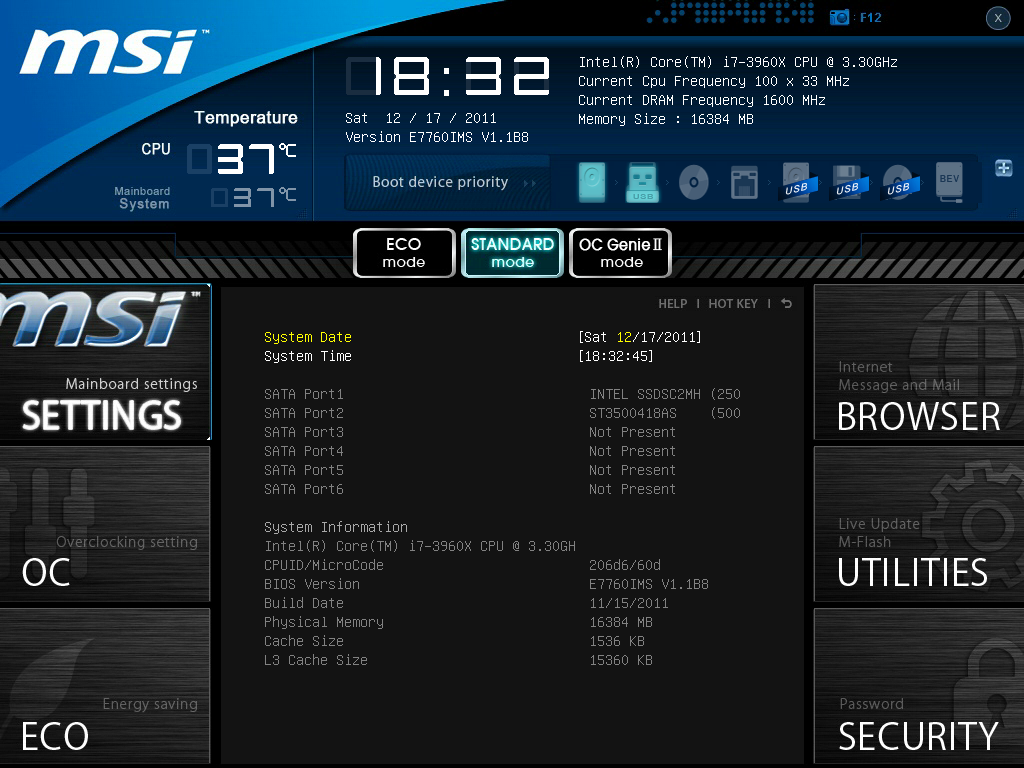Select the System Date row
Screen dimensions: 1024x768
[x=483, y=337]
